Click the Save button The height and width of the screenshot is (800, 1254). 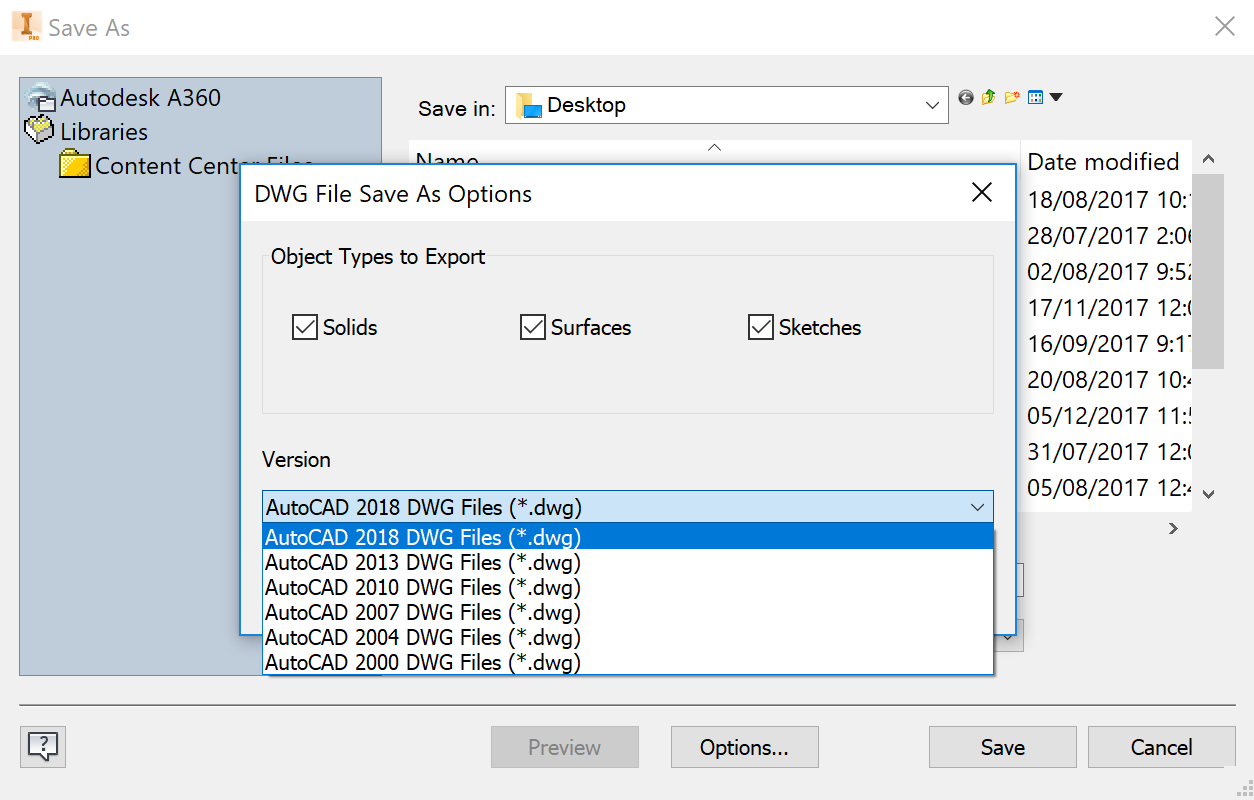[x=1002, y=747]
